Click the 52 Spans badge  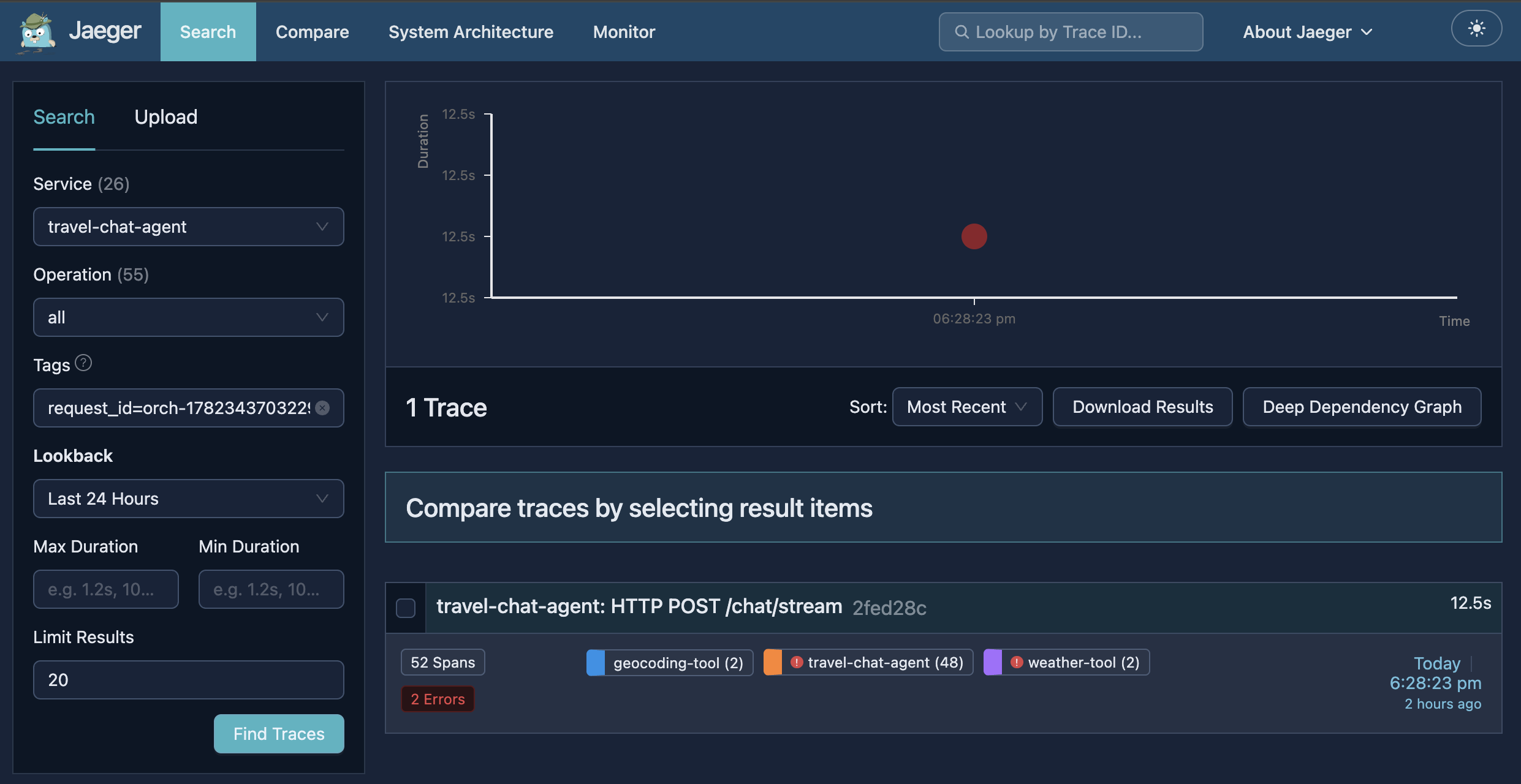[x=443, y=662]
